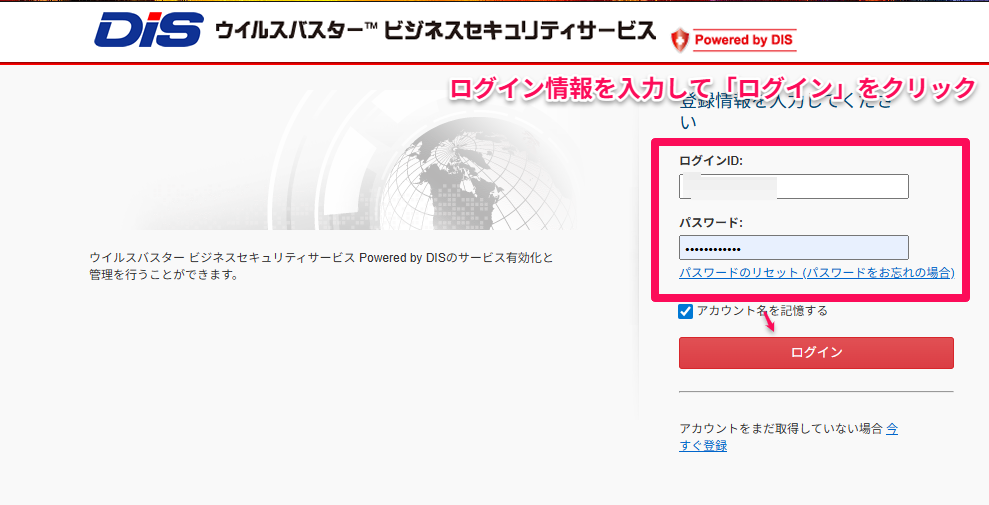Click the ログインID: field label

(711, 161)
